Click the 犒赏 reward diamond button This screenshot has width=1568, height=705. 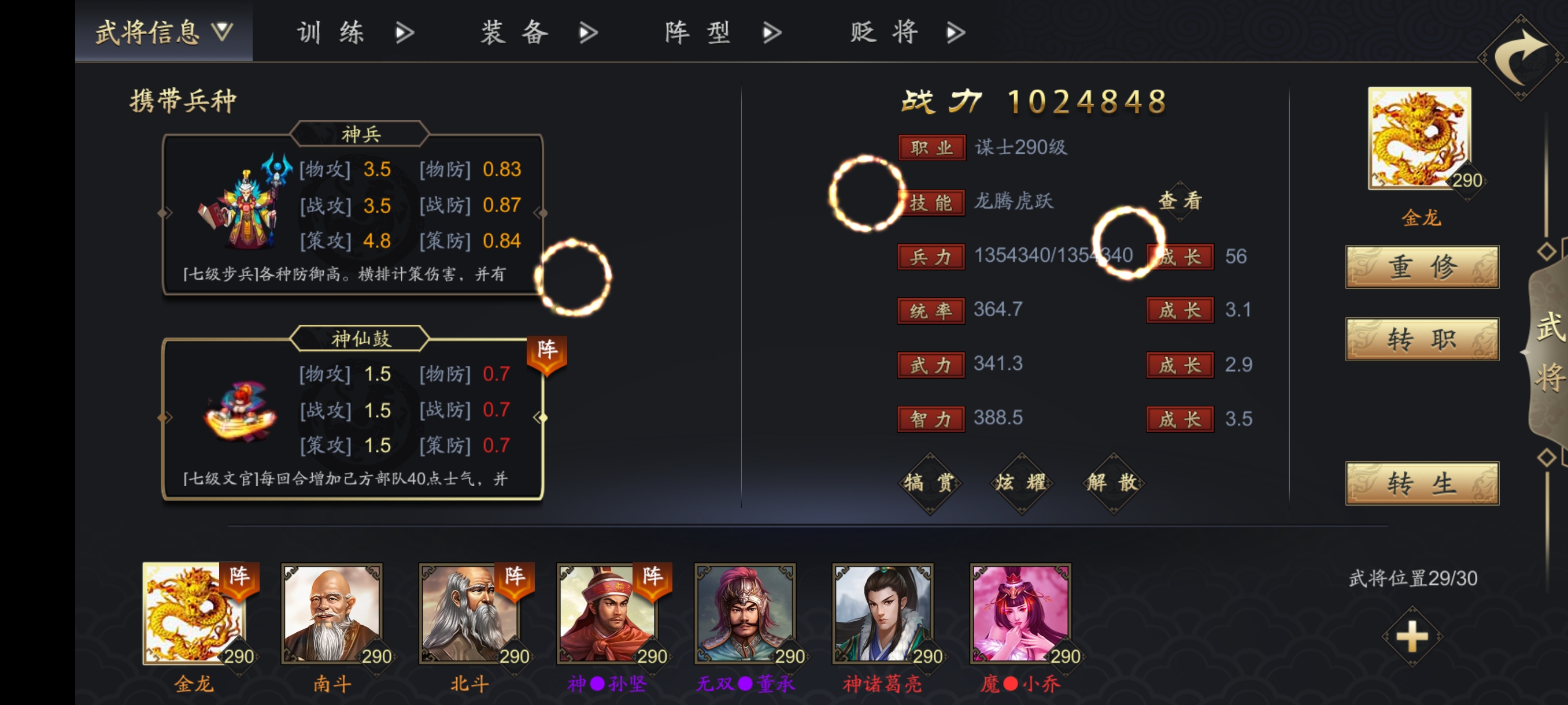tap(930, 483)
